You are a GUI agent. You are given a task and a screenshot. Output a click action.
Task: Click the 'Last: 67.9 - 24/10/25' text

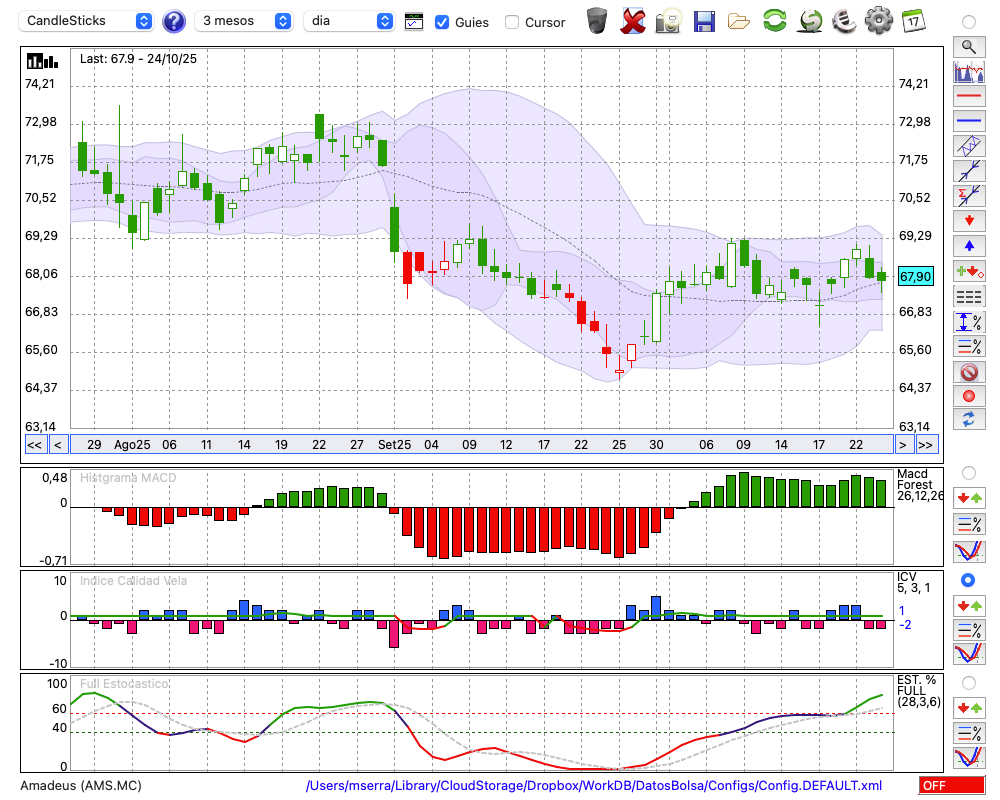point(138,59)
